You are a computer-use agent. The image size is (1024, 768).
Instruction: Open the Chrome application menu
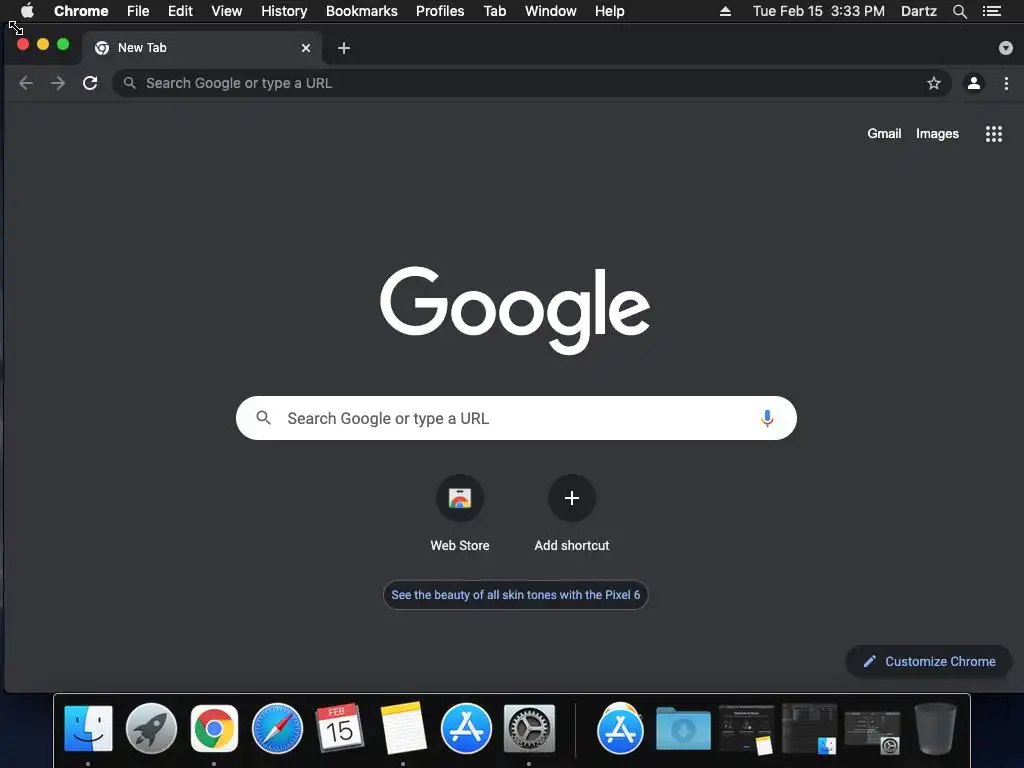[x=81, y=11]
